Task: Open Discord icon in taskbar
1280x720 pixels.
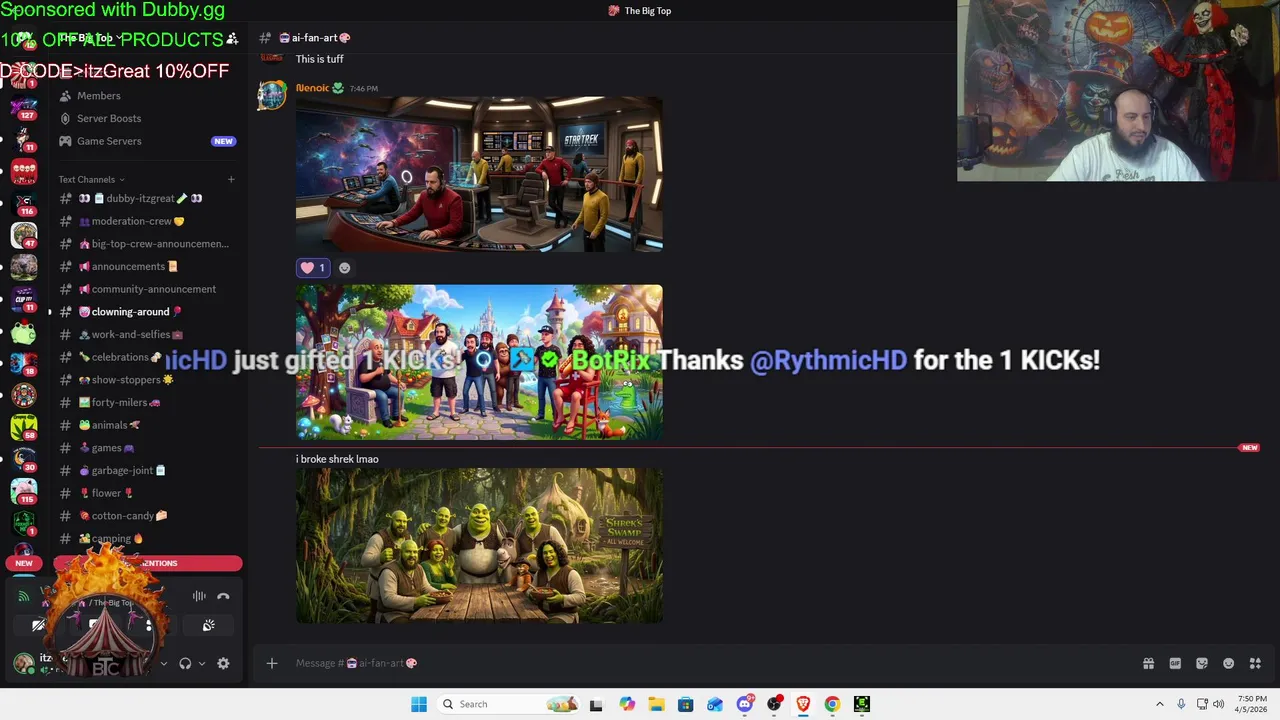Action: coord(744,704)
